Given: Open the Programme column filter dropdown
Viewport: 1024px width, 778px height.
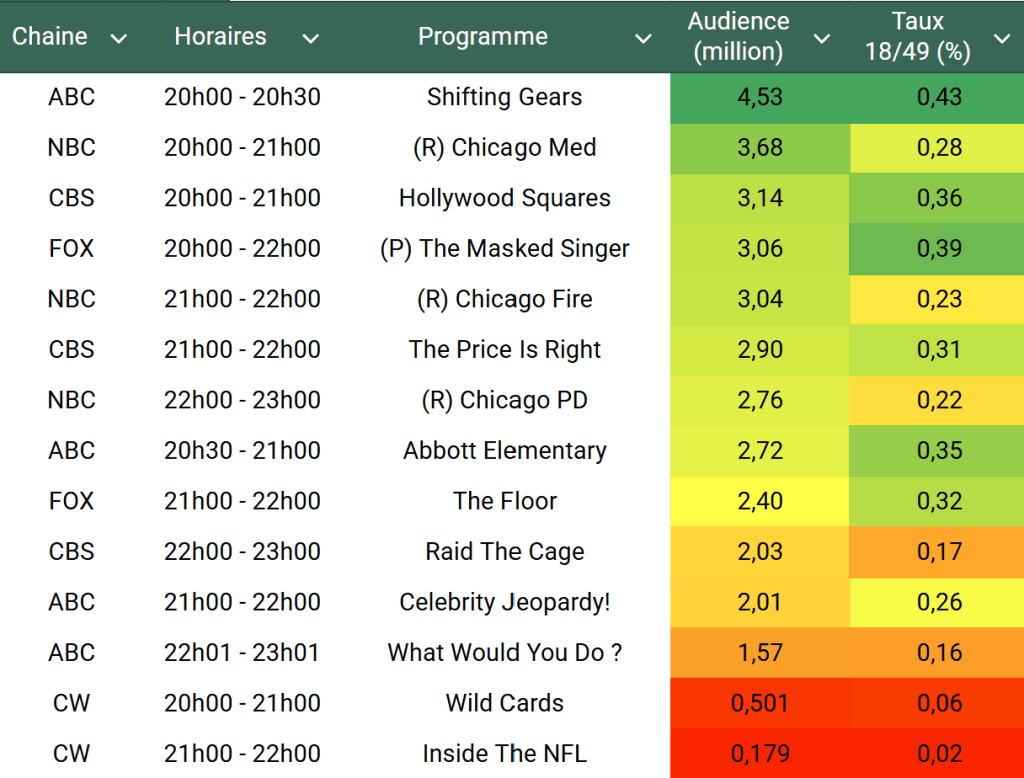Looking at the screenshot, I should point(643,39).
